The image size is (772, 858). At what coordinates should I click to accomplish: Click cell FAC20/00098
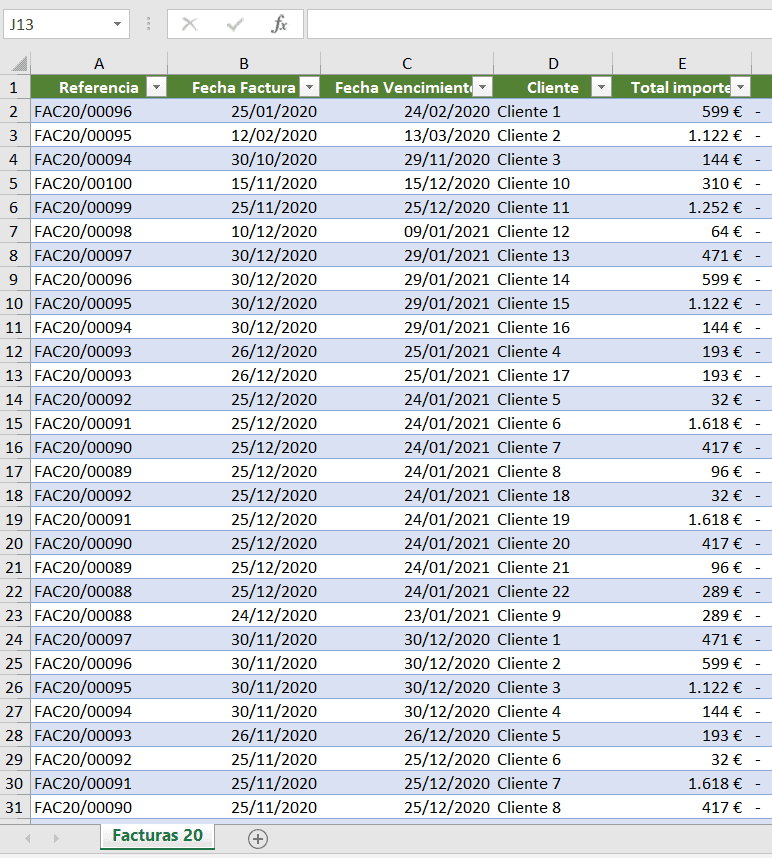99,231
